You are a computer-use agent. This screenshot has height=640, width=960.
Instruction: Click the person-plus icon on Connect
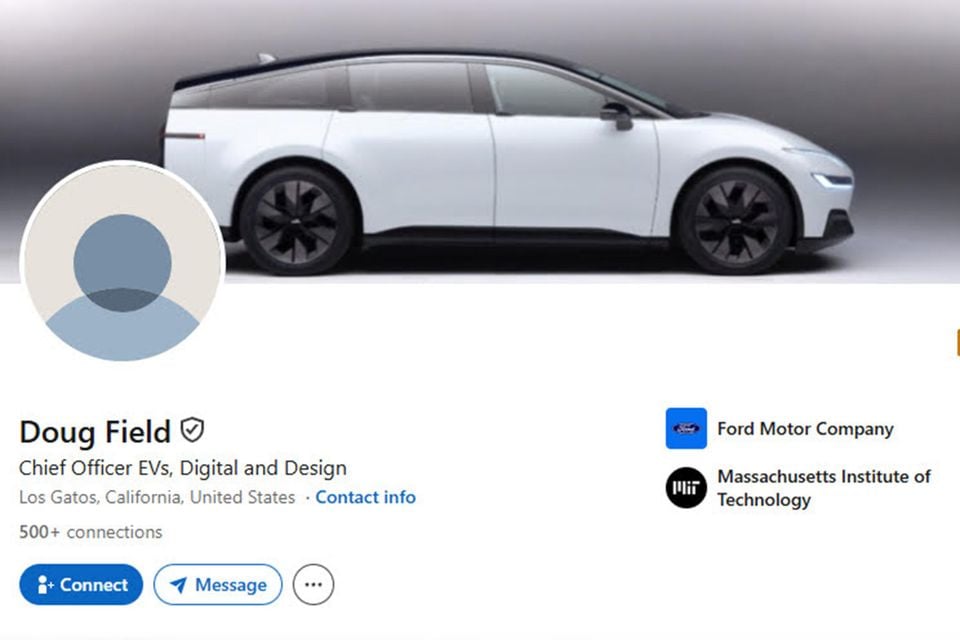[x=45, y=585]
